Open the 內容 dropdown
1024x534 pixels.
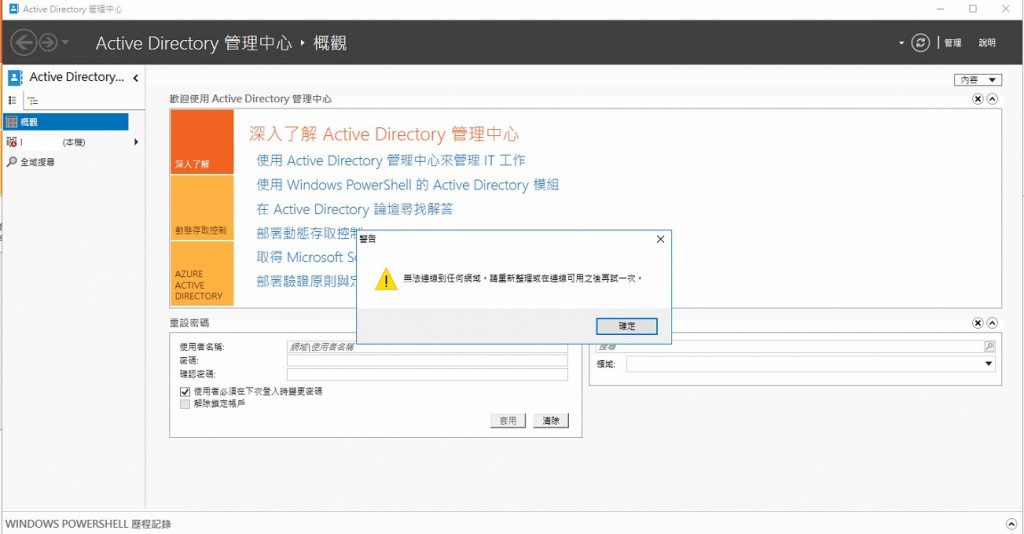(978, 80)
